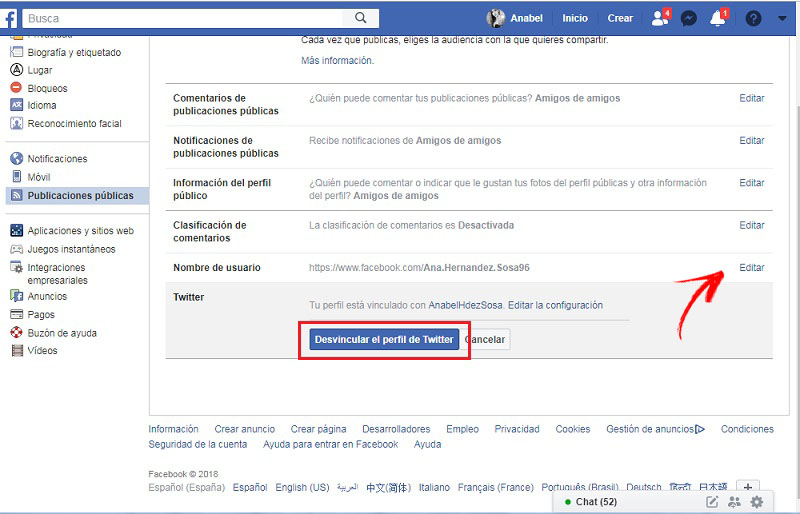Edit Nombre de usuario
The image size is (800, 514).
(x=752, y=267)
